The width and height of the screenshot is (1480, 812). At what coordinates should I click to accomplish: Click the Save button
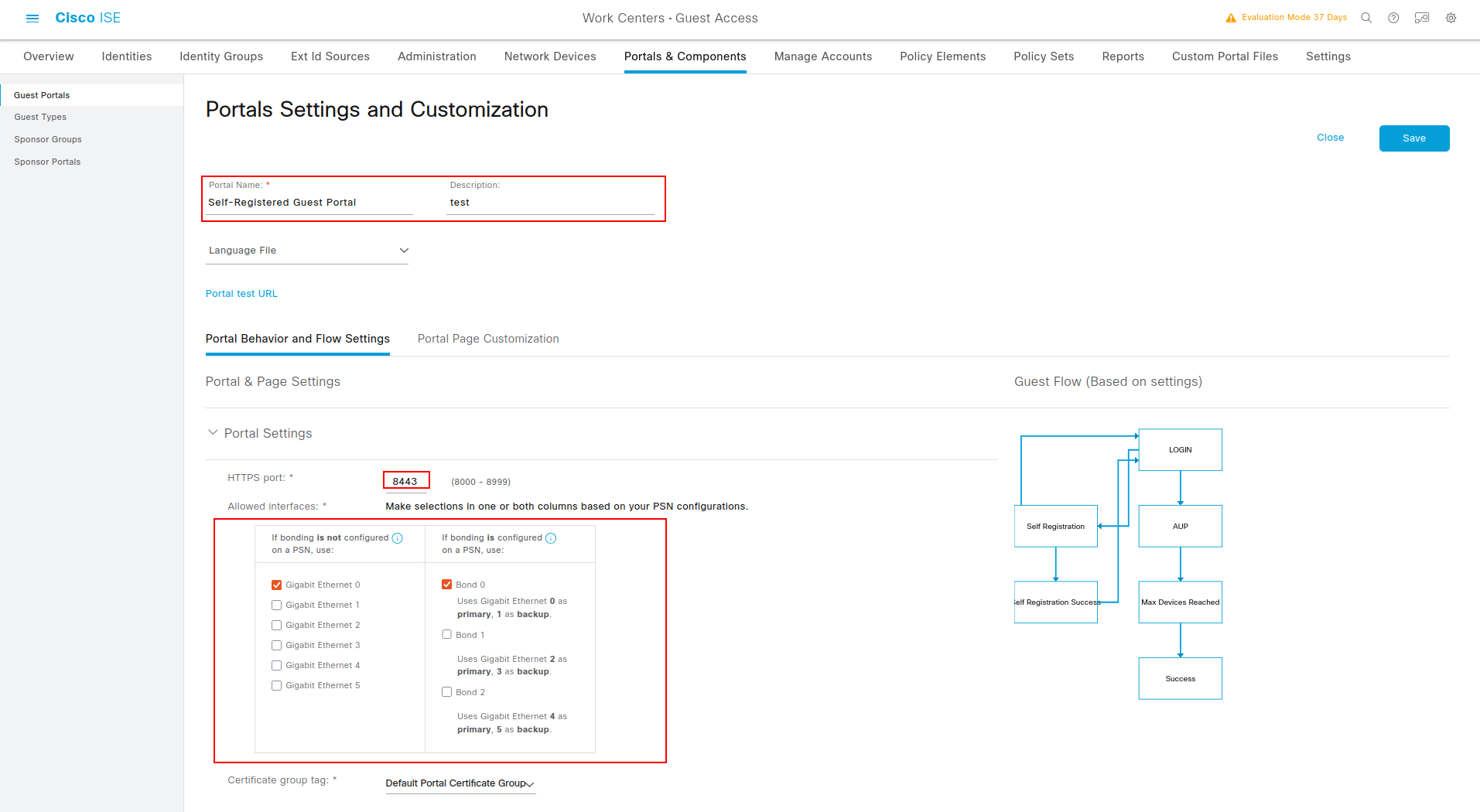click(1413, 138)
